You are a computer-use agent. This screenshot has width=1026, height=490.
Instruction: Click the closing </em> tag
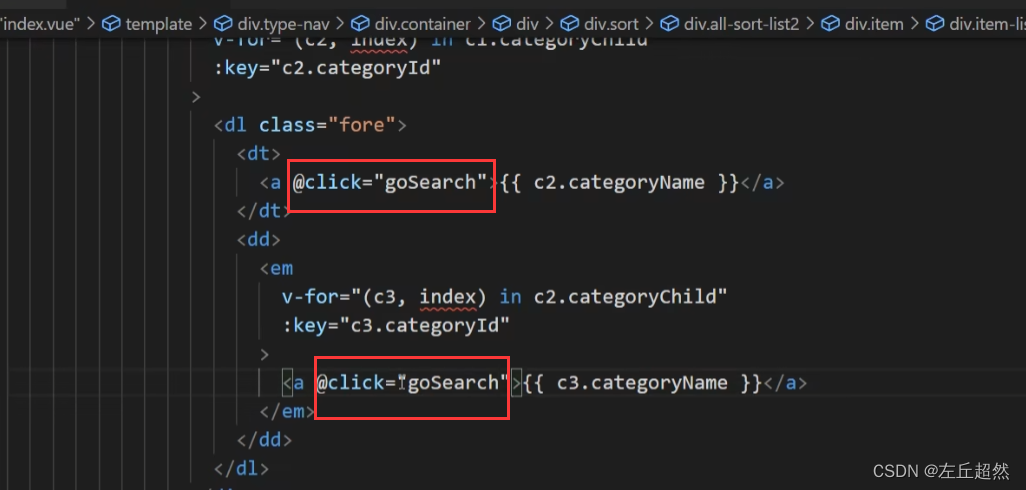tap(287, 411)
